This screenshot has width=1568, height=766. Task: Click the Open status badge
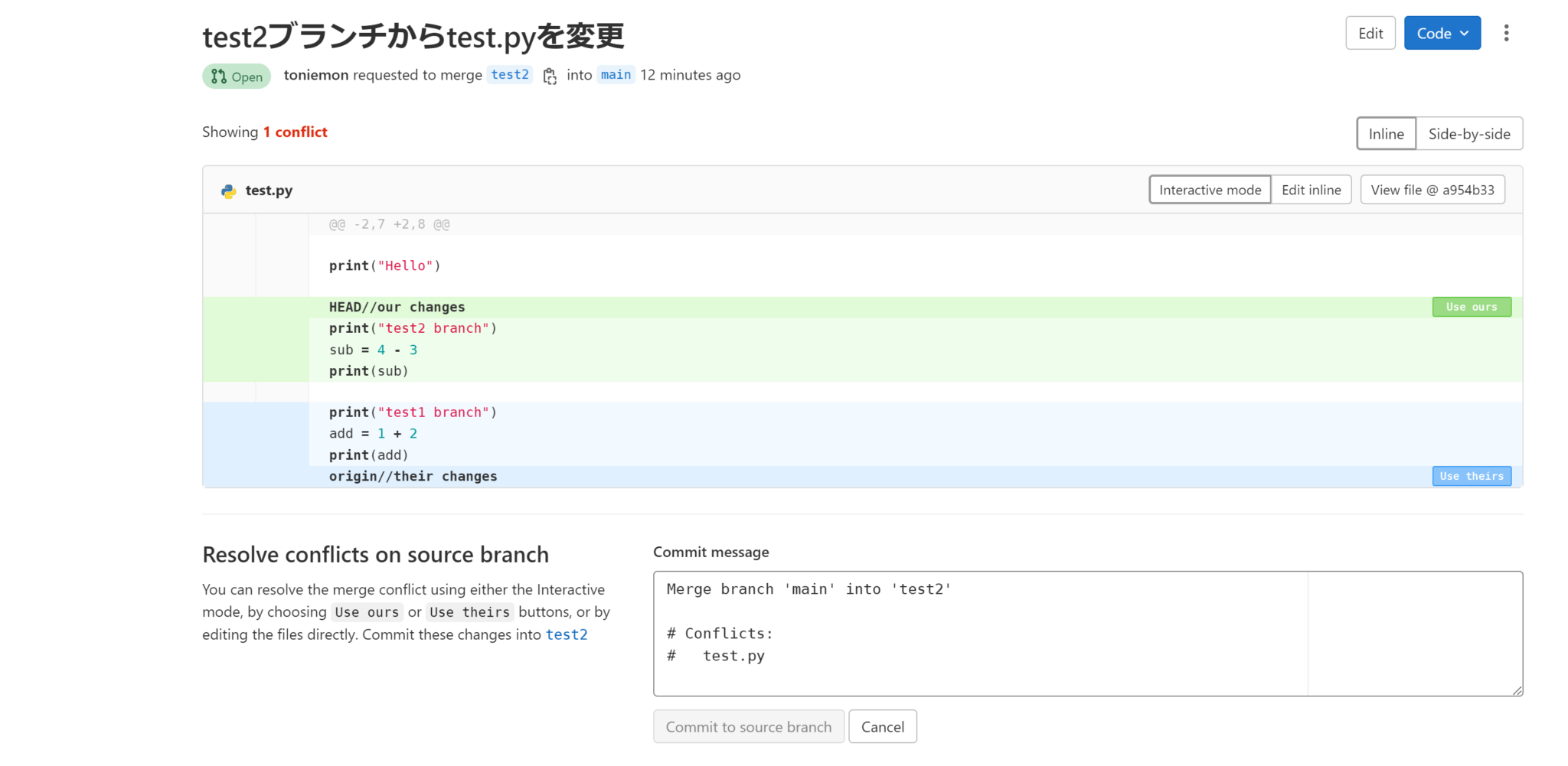click(x=236, y=76)
